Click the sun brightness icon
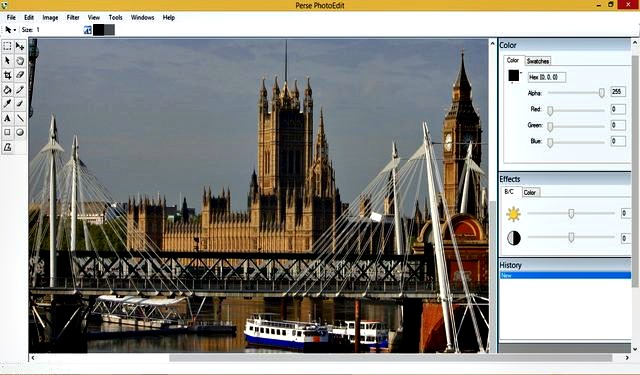The image size is (640, 375). [513, 214]
